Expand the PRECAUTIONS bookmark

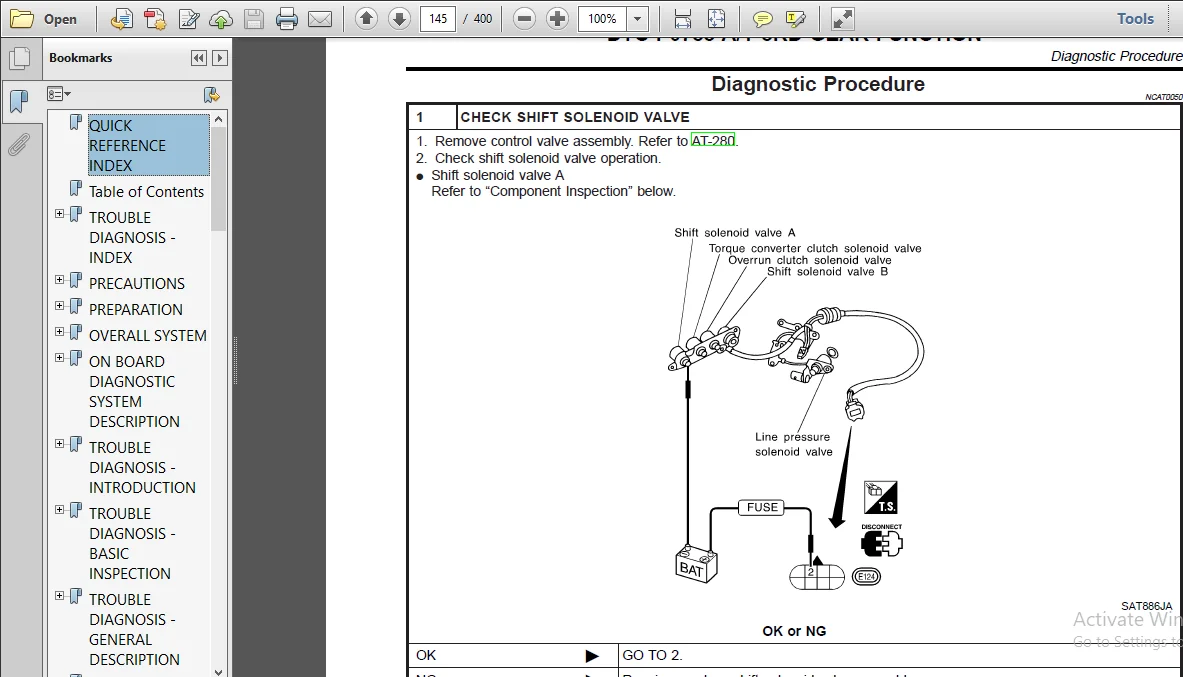[x=60, y=280]
